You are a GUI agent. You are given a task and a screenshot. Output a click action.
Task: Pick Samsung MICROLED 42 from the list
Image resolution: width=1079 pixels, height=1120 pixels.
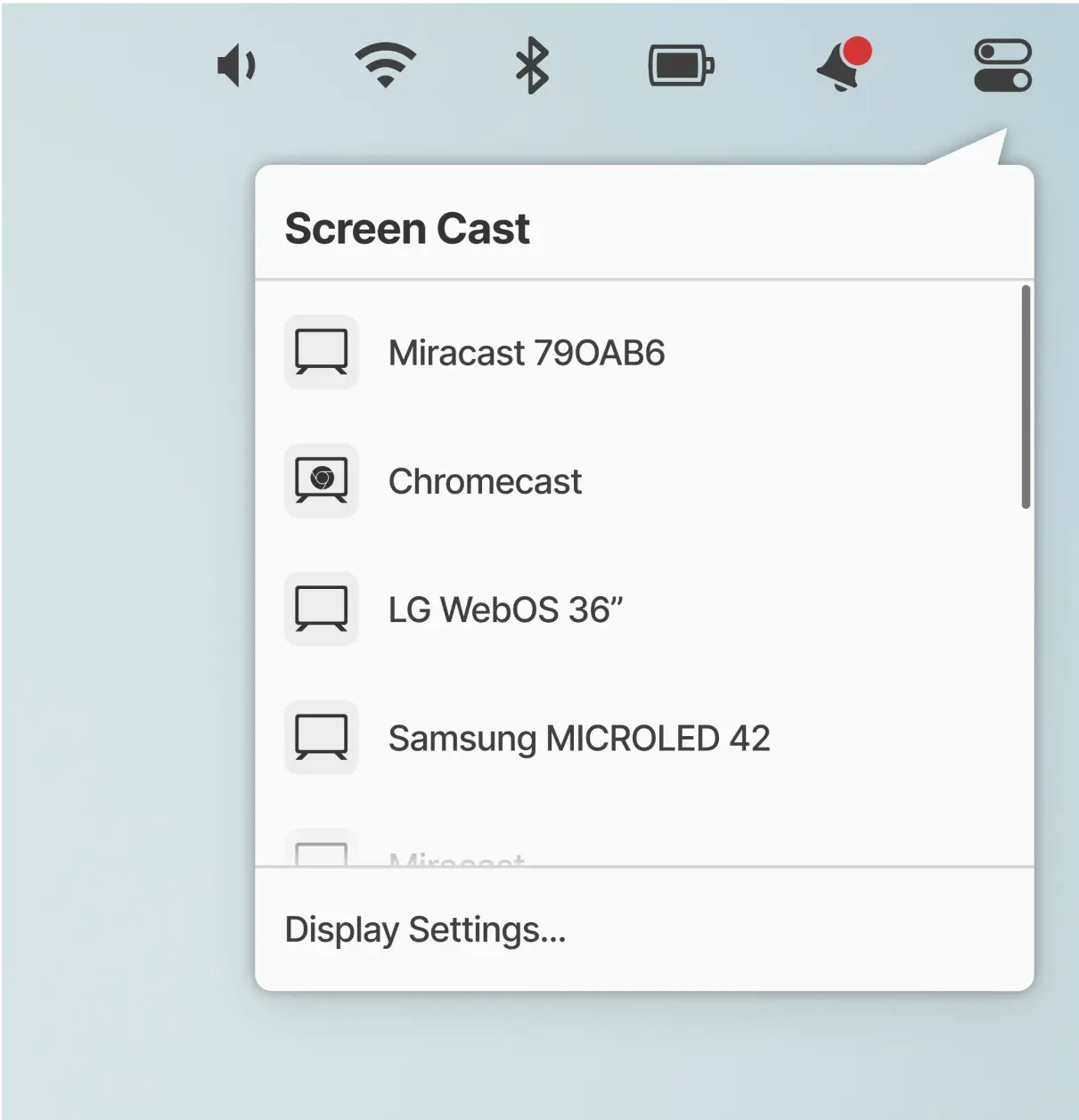pyautogui.click(x=579, y=738)
